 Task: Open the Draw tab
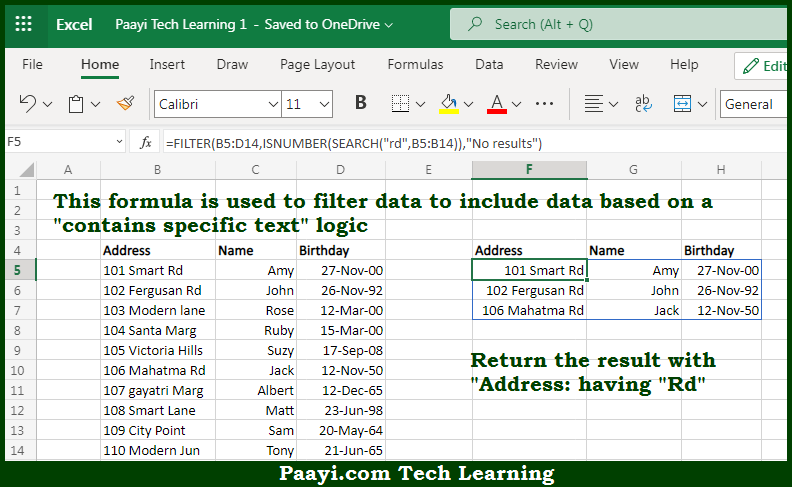point(232,64)
